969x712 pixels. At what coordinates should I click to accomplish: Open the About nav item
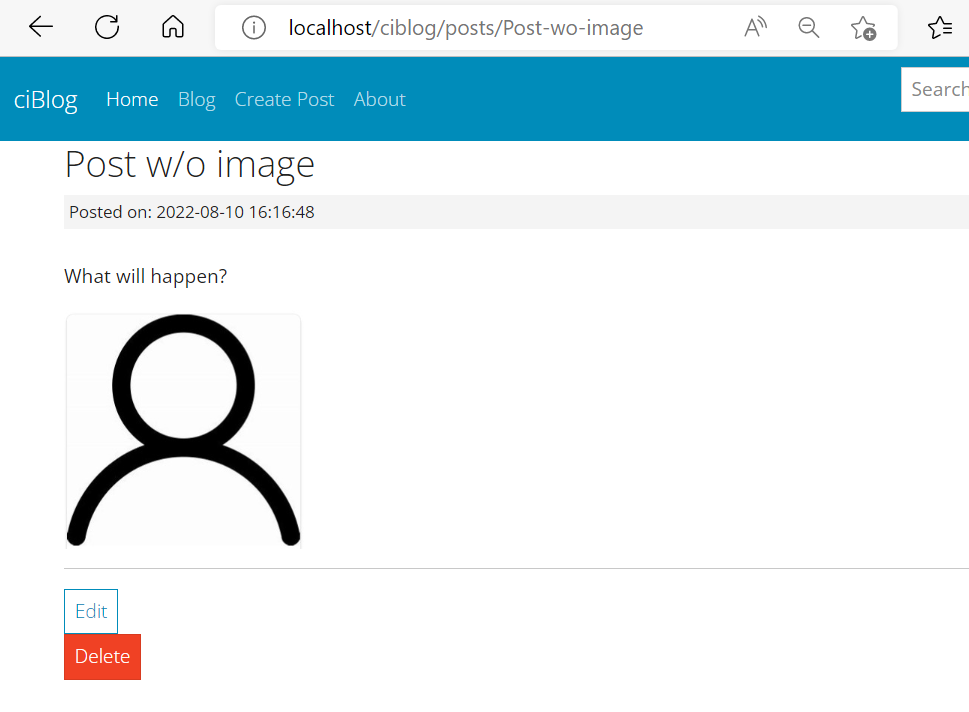[379, 100]
